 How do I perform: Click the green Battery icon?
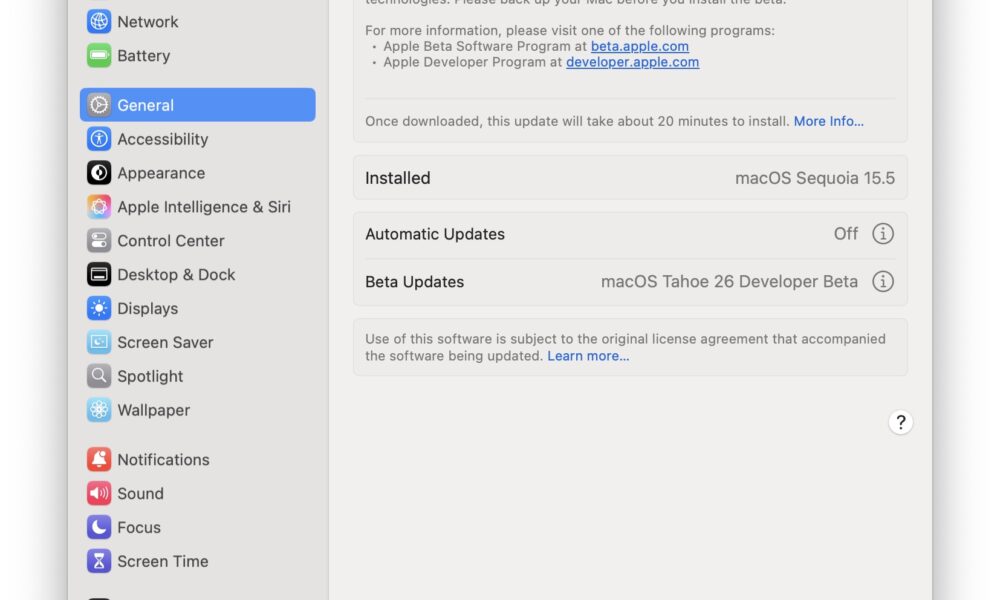coord(99,55)
